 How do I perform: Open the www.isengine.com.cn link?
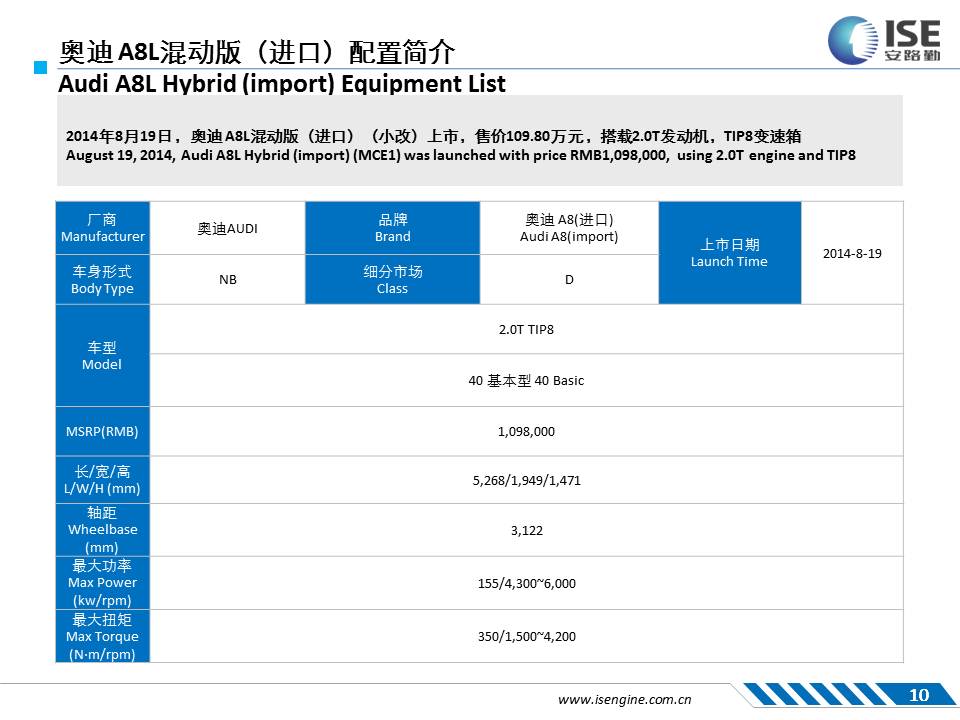[624, 699]
